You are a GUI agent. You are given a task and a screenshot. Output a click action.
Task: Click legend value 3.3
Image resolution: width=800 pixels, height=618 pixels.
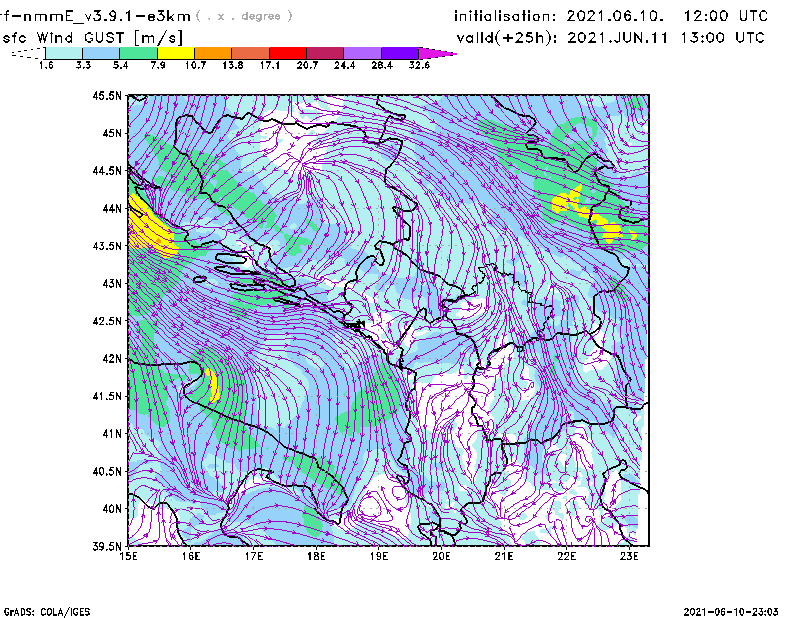click(83, 65)
